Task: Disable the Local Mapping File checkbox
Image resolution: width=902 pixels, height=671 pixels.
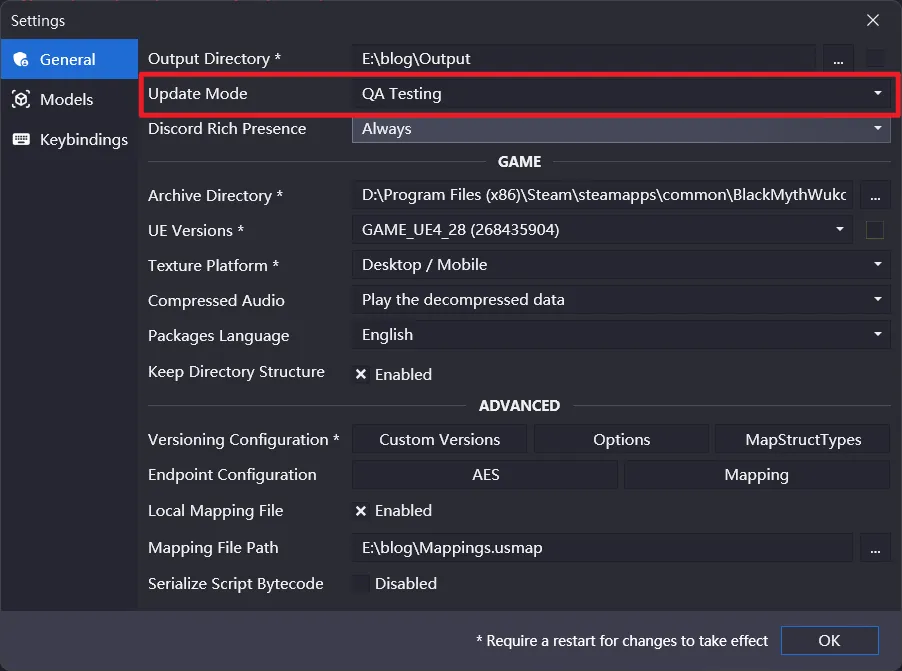Action: 361,511
